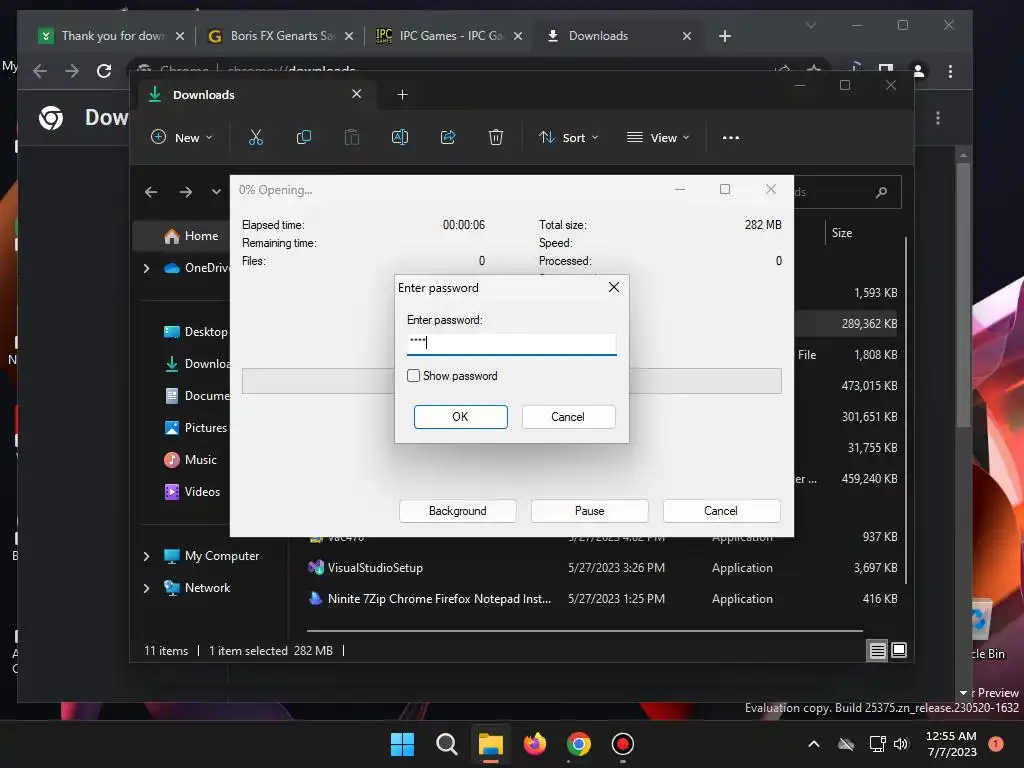Open File Explorer from the taskbar
Image resolution: width=1024 pixels, height=768 pixels.
(x=490, y=744)
